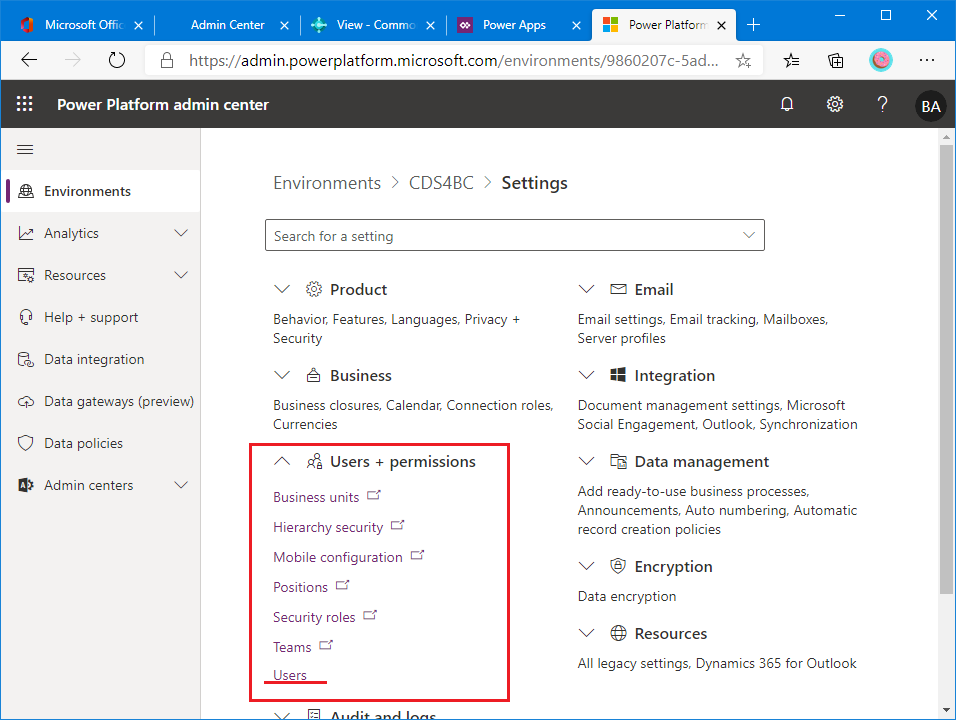Open the search setting dropdown arrow
Screen dimensions: 956x720
click(x=749, y=235)
